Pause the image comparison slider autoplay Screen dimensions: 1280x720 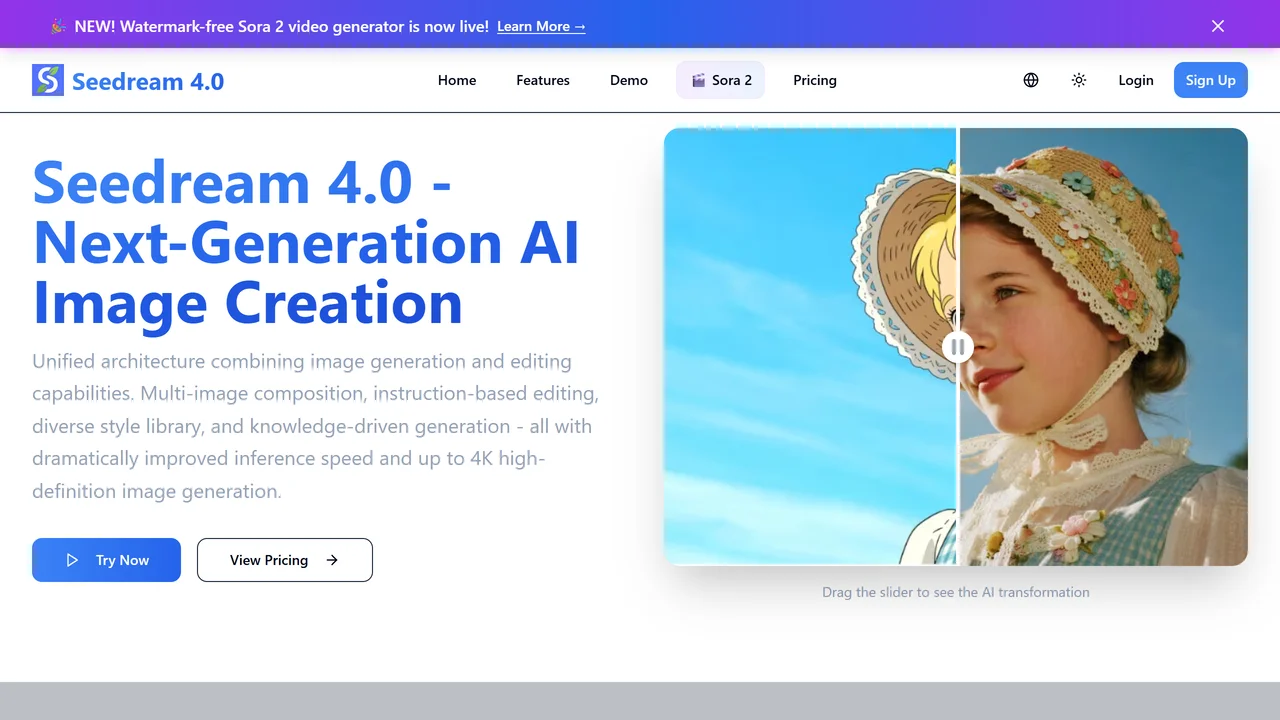click(957, 347)
